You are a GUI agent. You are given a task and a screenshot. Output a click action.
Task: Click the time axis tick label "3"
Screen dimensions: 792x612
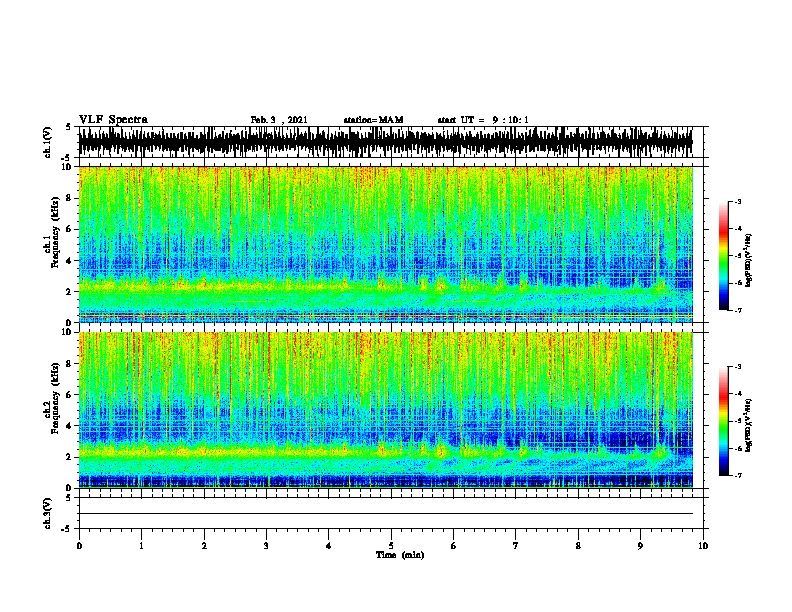coord(266,546)
